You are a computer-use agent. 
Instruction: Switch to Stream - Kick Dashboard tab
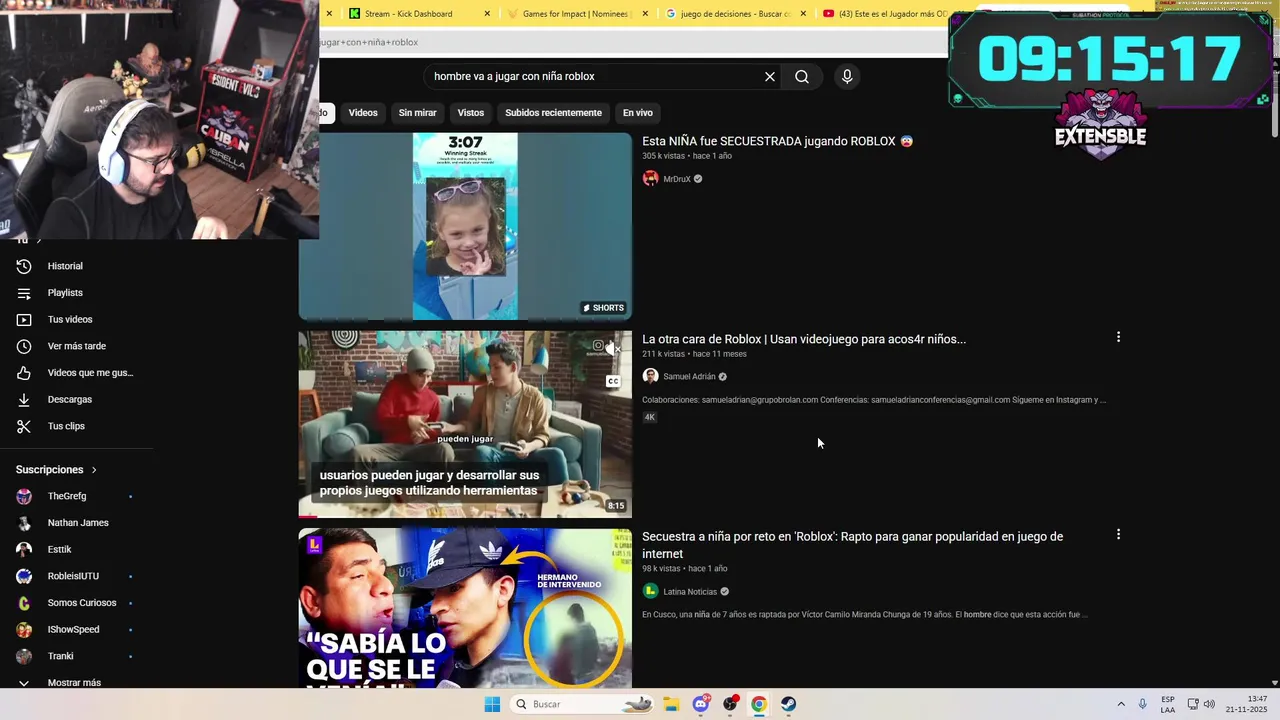[x=408, y=14]
